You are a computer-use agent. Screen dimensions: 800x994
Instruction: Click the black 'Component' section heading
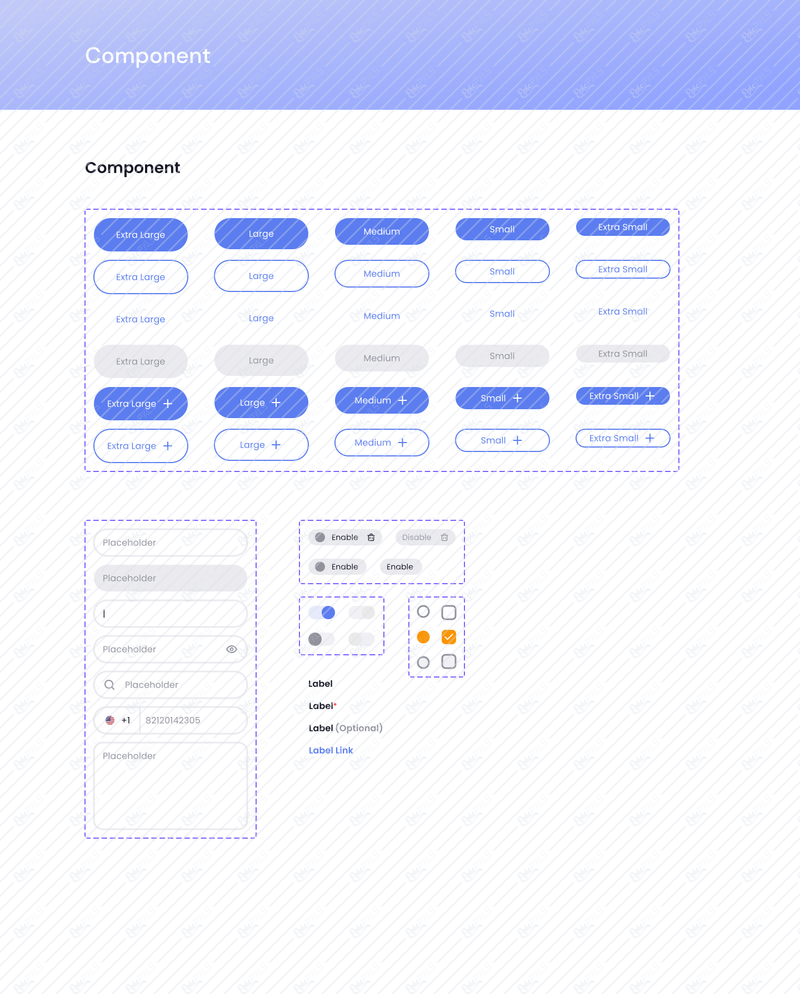point(132,167)
